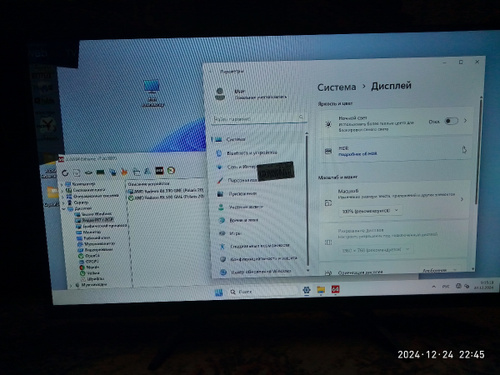
Task: Click the black OSD icon in AIDA64 toolbar
Action: [159, 171]
